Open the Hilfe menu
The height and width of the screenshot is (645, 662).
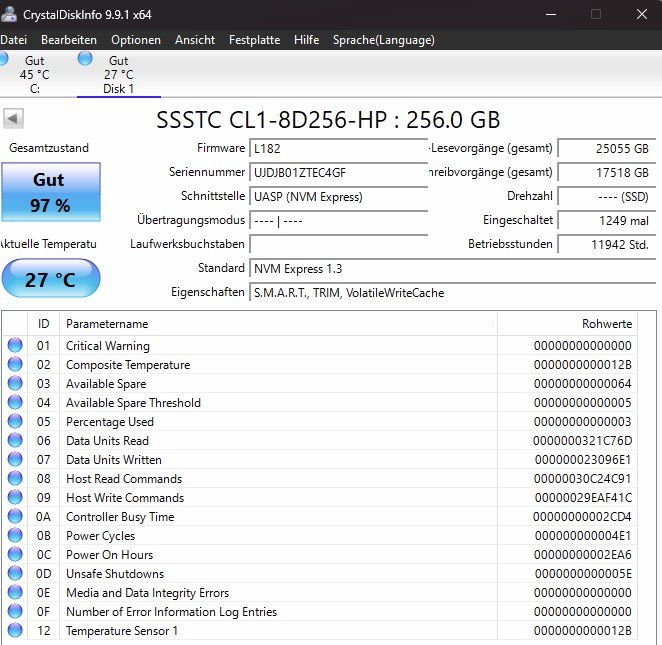[x=306, y=40]
